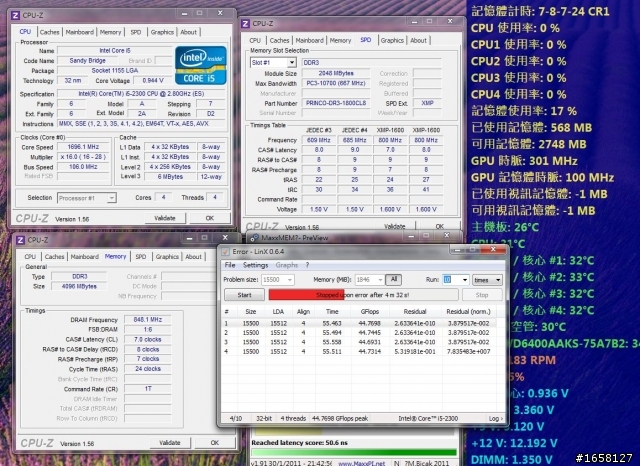
Task: Click Validate in the SPD window
Action: 395,226
